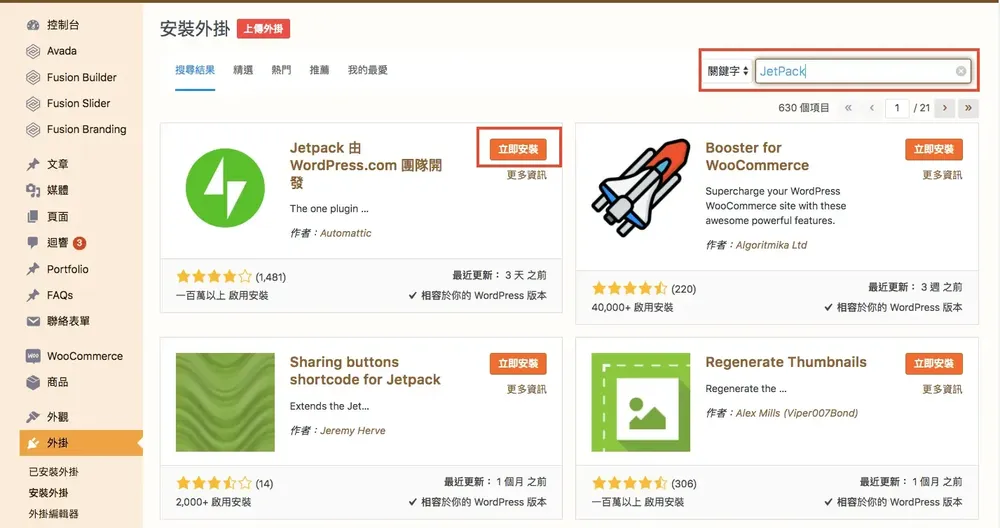
Task: Open 更多資訊 for Booster for WooCommerce
Action: (942, 175)
